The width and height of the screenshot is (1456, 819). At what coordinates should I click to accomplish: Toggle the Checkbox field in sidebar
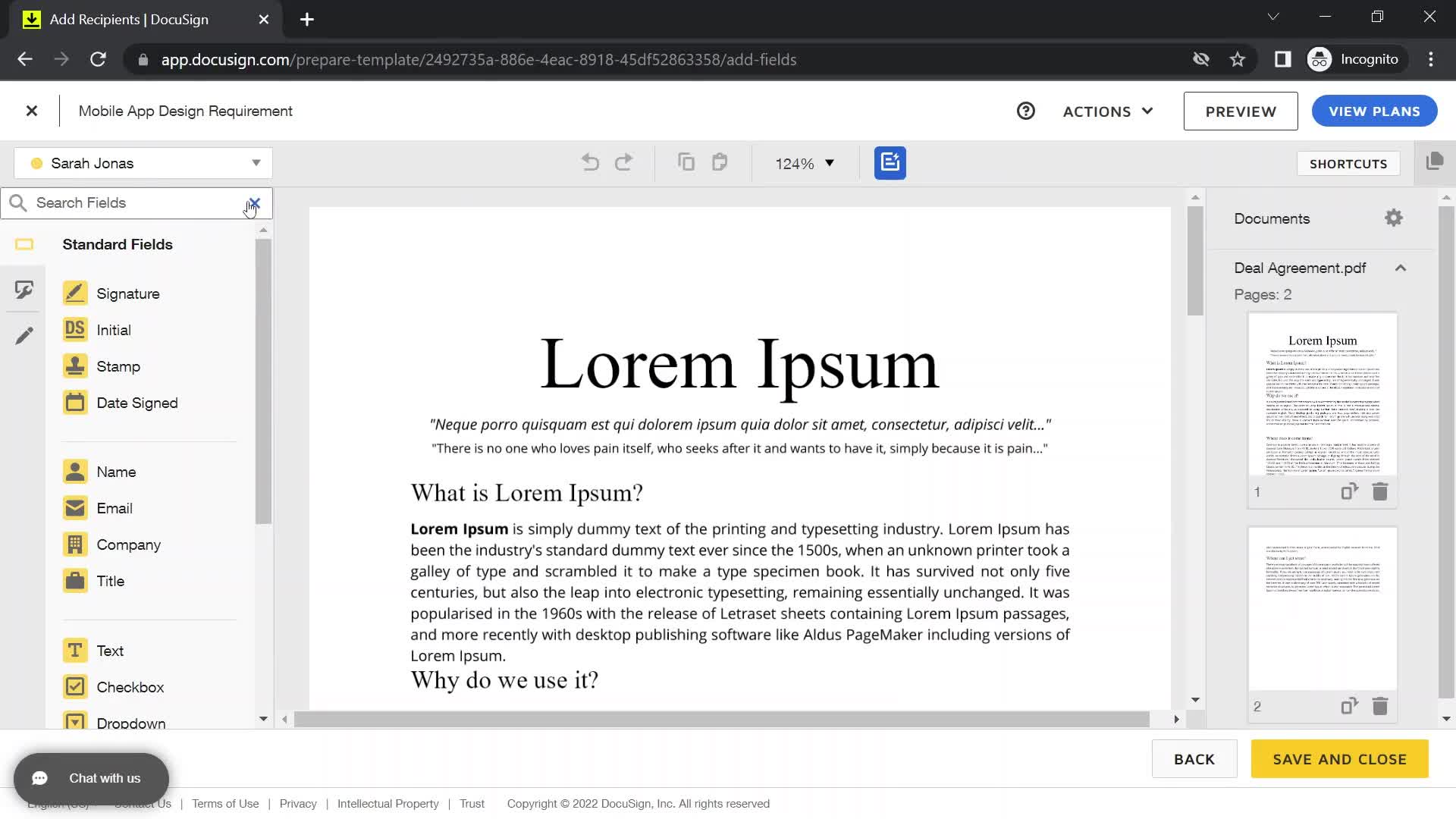[x=130, y=687]
